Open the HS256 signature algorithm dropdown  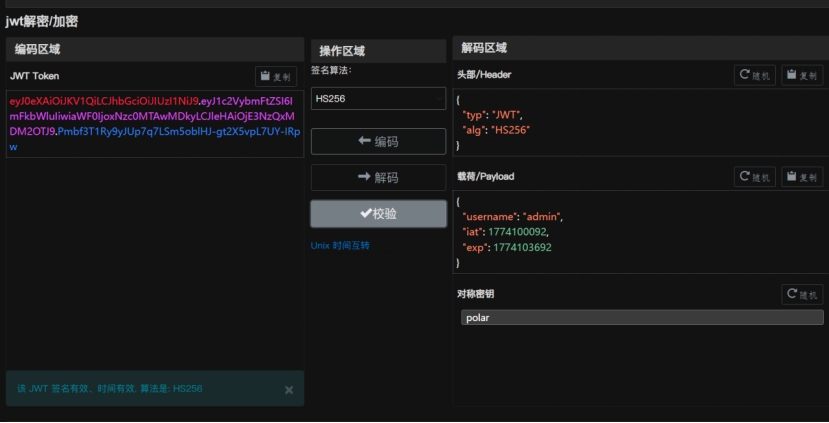coord(378,98)
